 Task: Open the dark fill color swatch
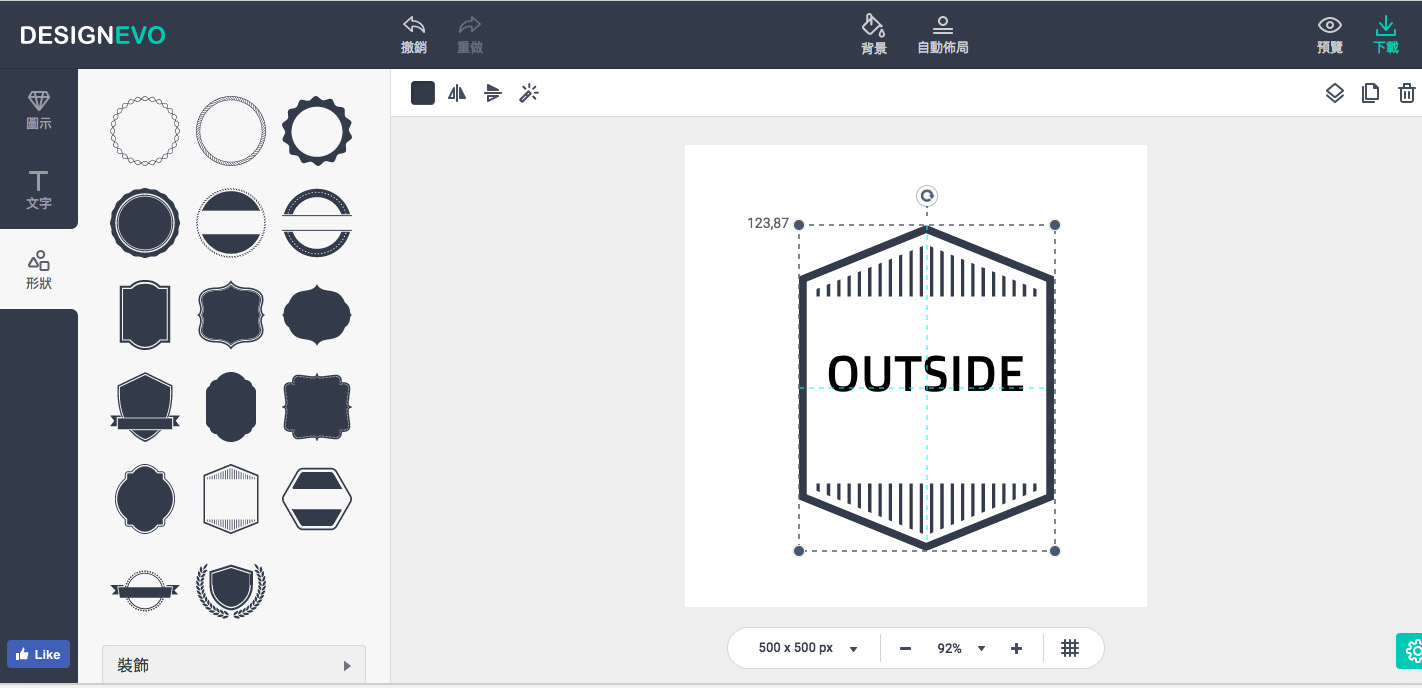[x=423, y=93]
